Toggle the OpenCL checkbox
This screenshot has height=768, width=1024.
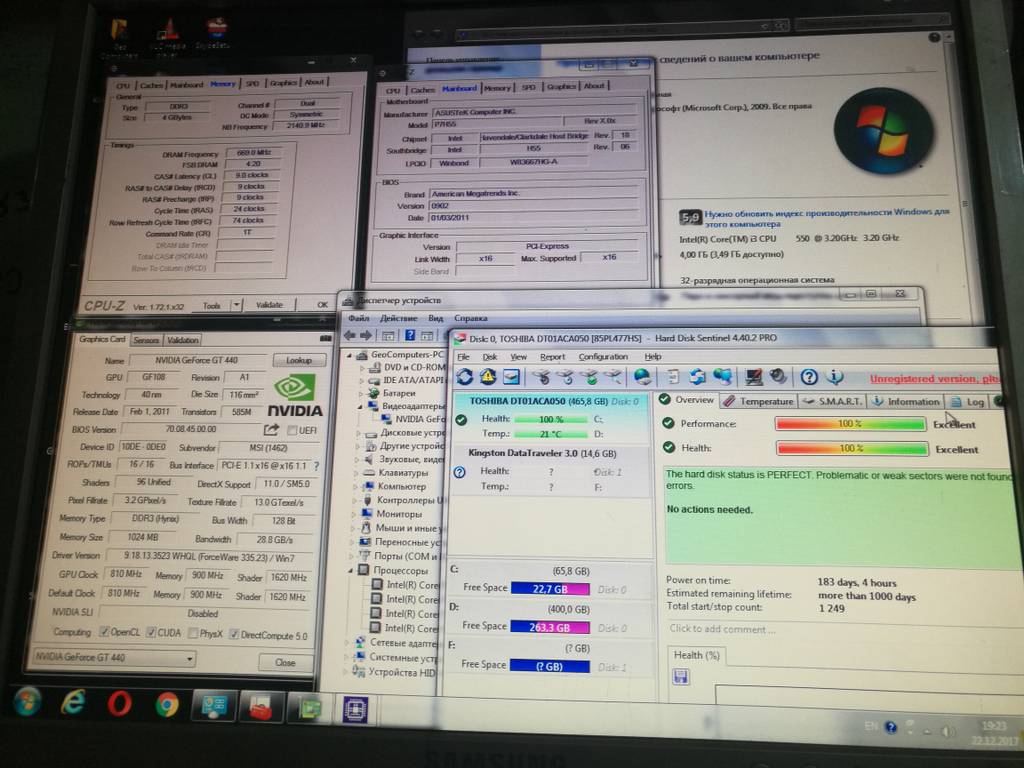[104, 632]
